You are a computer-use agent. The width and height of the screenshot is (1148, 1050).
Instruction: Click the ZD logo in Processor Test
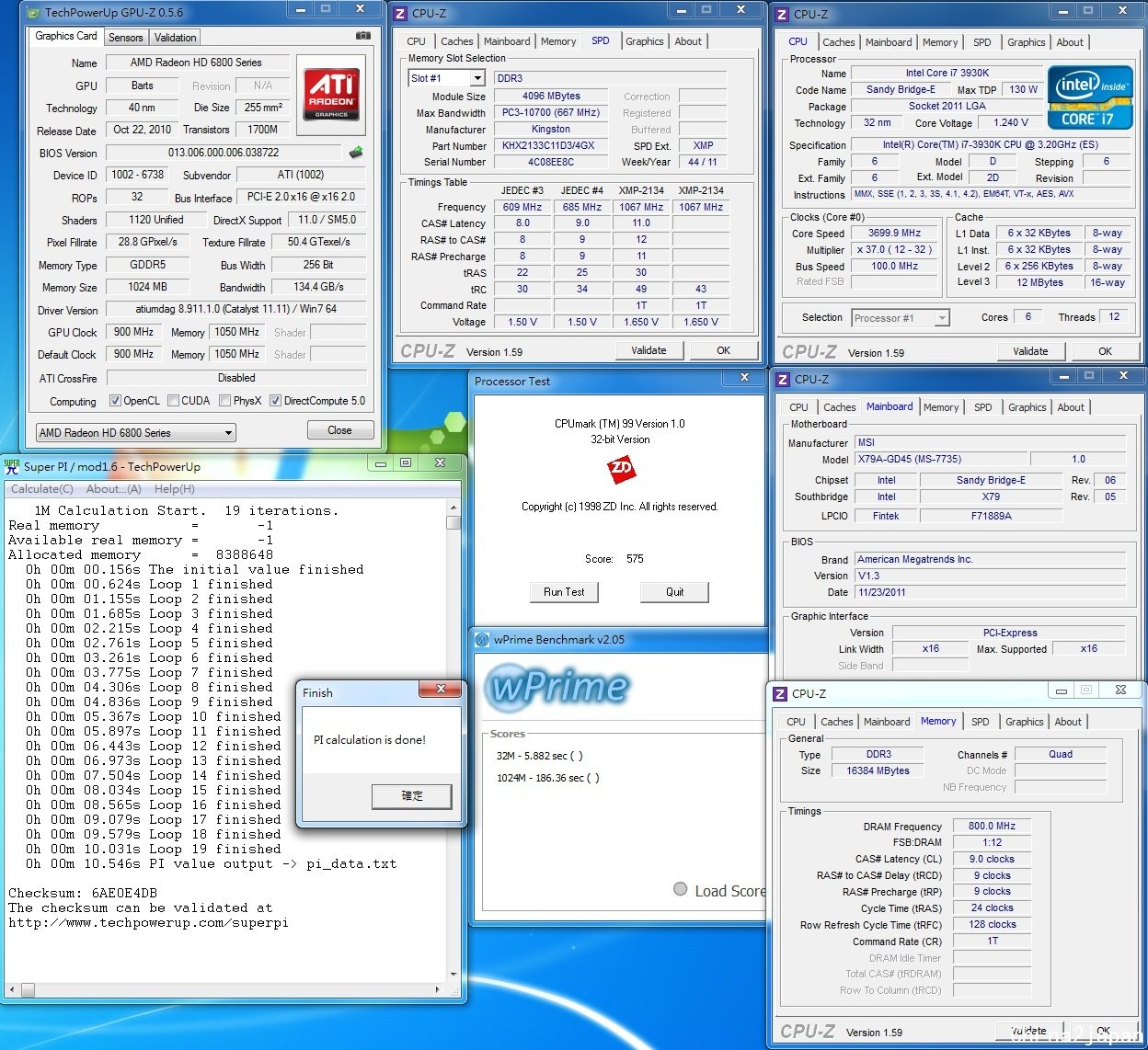pyautogui.click(x=621, y=470)
